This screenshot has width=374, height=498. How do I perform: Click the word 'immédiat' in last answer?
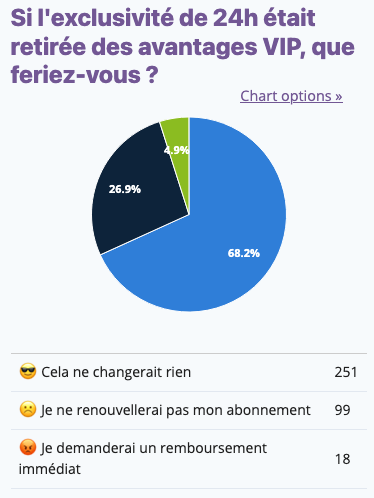(50, 469)
